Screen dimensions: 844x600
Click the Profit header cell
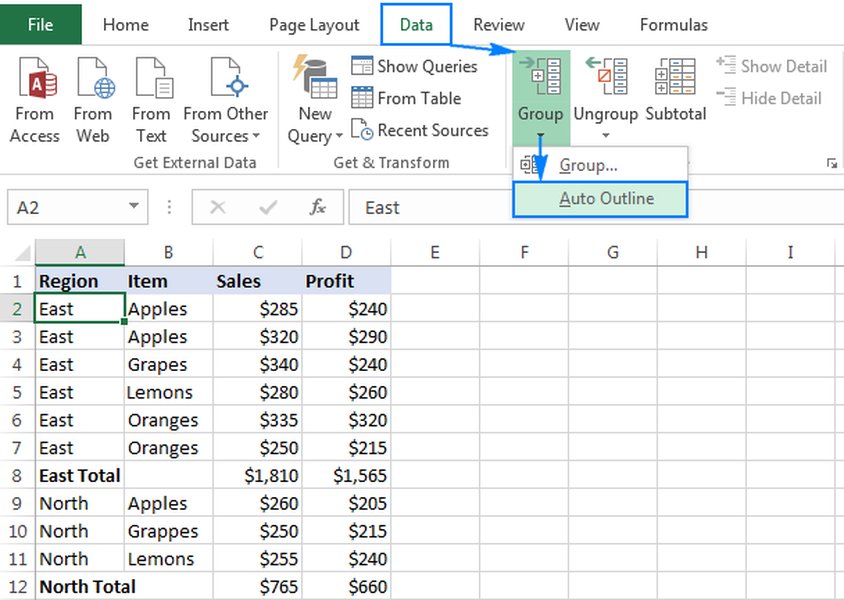[346, 281]
